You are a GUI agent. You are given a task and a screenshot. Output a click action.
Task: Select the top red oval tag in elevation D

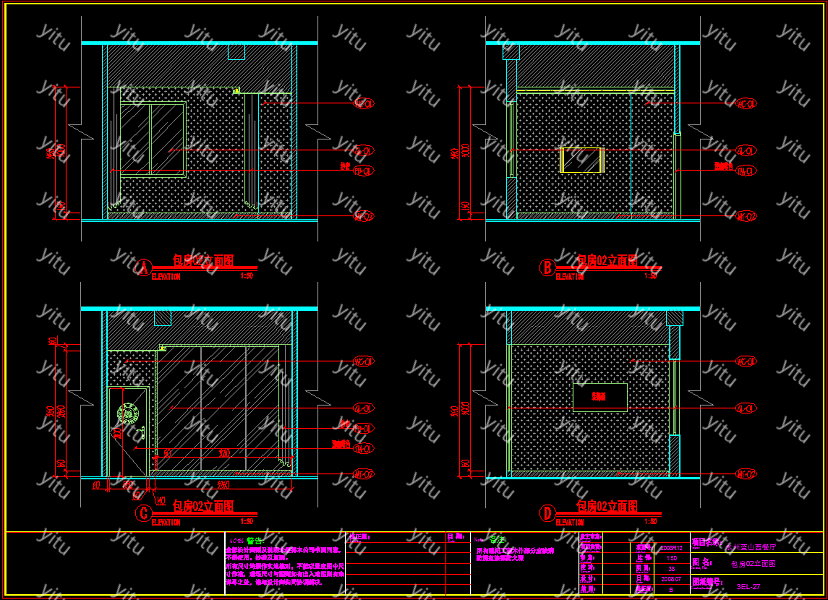tap(746, 361)
